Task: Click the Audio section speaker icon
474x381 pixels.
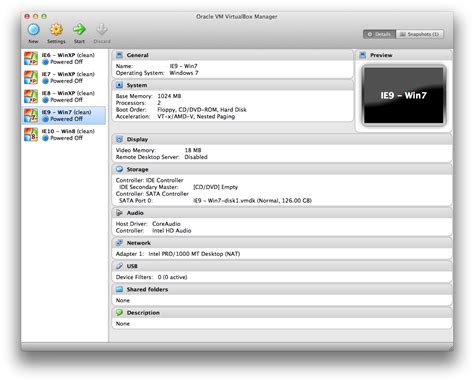Action: (x=119, y=213)
